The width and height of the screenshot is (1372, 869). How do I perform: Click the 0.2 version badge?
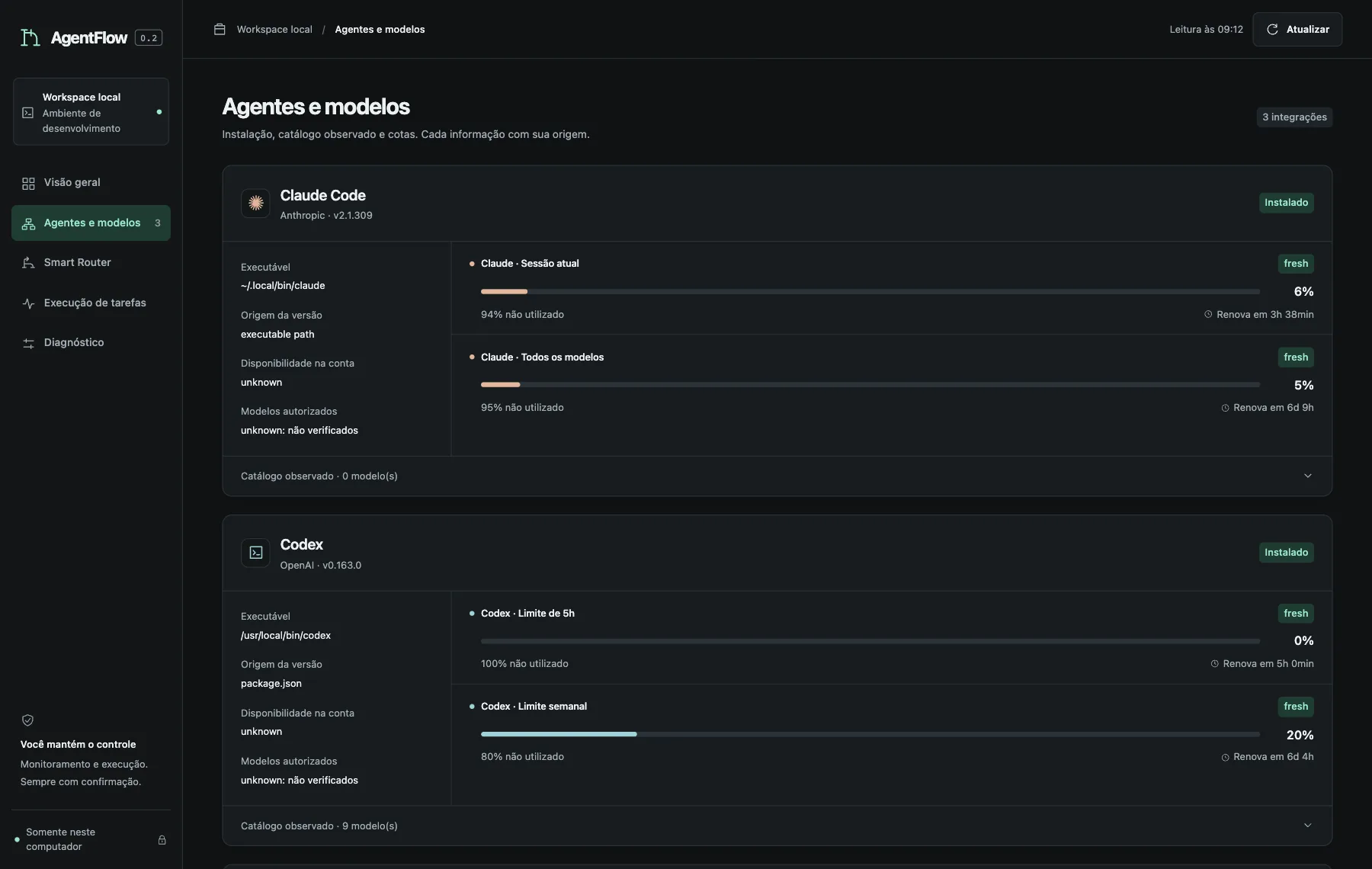[x=149, y=38]
